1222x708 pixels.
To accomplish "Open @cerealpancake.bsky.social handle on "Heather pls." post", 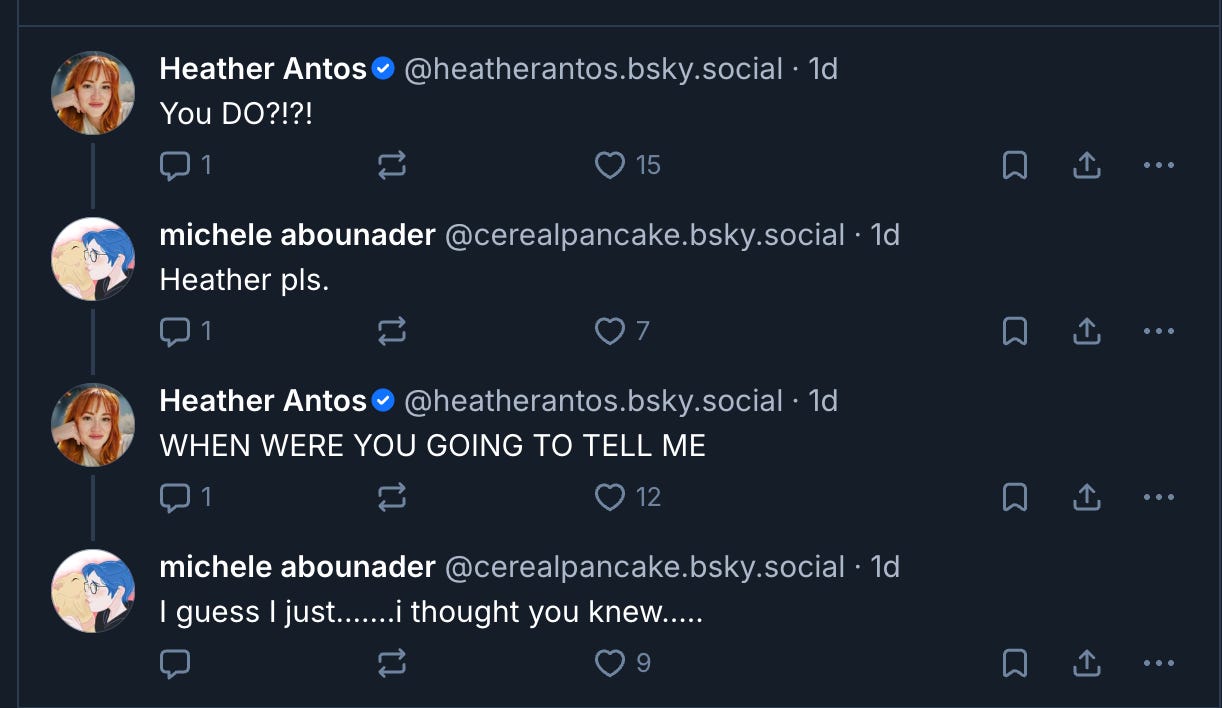I will tap(644, 235).
